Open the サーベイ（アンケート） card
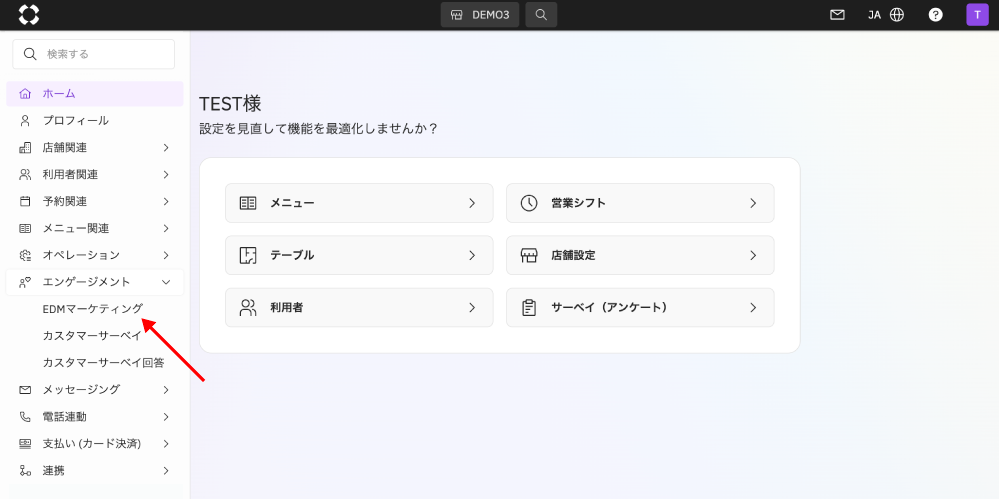1000x499 pixels. point(639,308)
